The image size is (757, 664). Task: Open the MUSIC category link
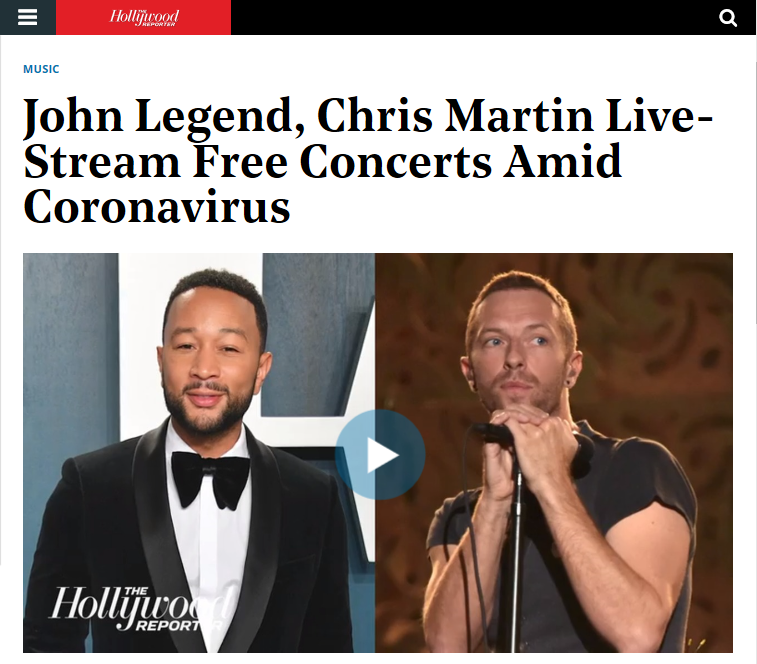pyautogui.click(x=41, y=69)
